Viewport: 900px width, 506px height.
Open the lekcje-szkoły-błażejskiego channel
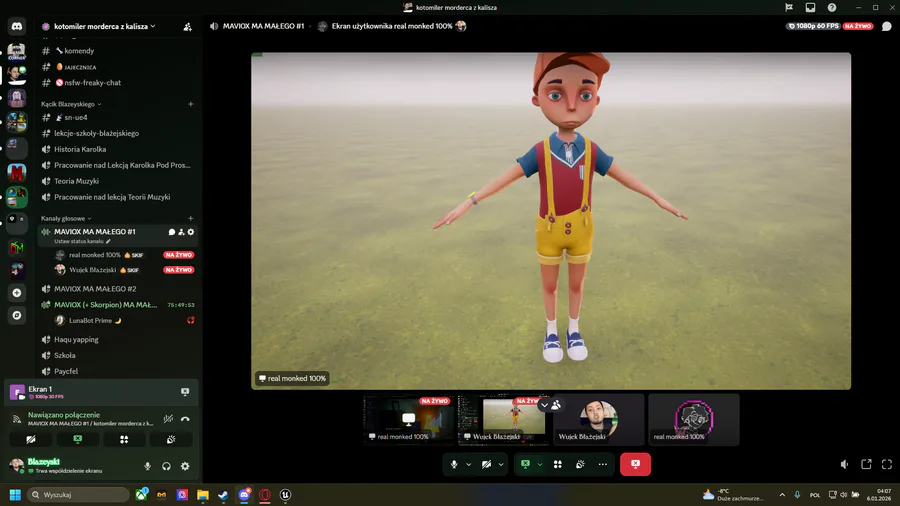[118, 133]
